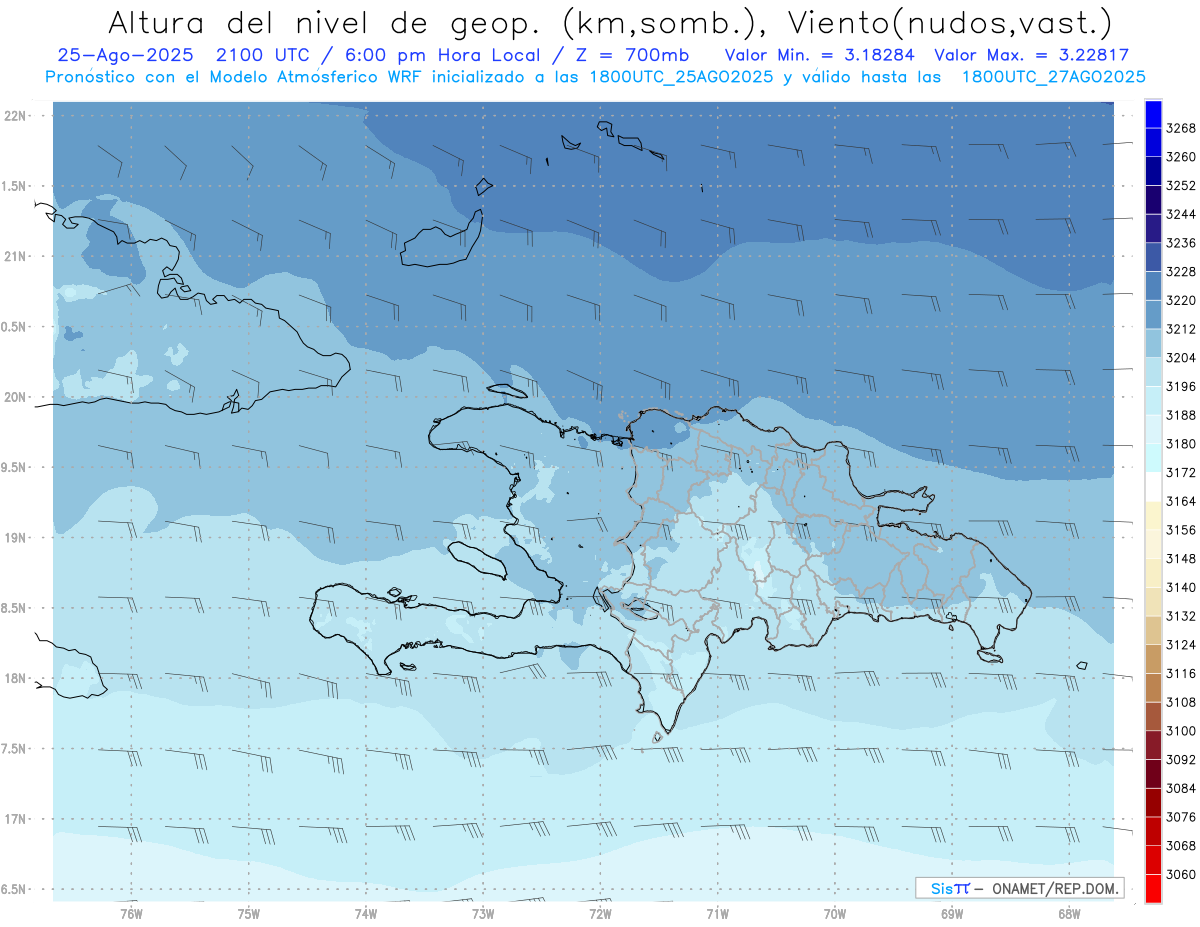Click the '72W' longitude axis label
The image size is (1200, 927).
[600, 913]
